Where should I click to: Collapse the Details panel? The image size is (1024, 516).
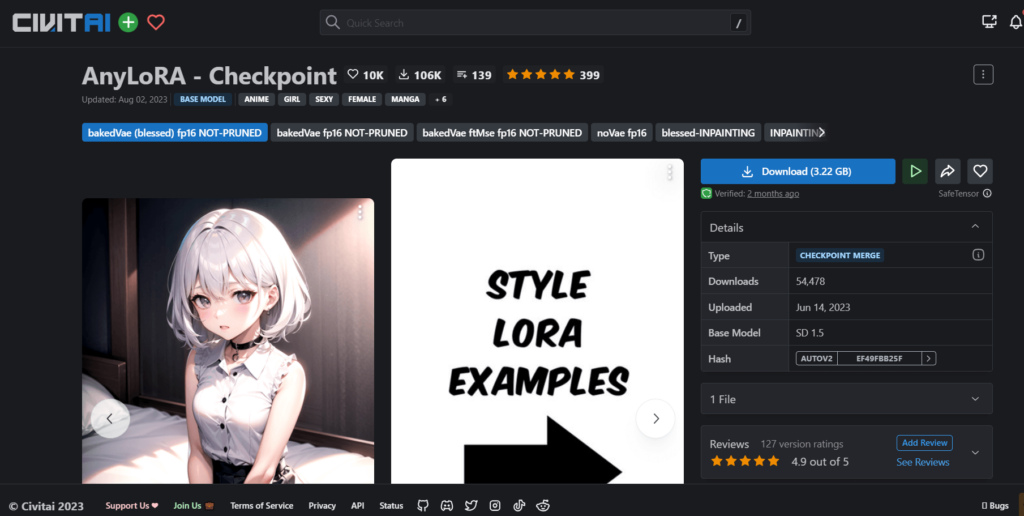click(975, 228)
